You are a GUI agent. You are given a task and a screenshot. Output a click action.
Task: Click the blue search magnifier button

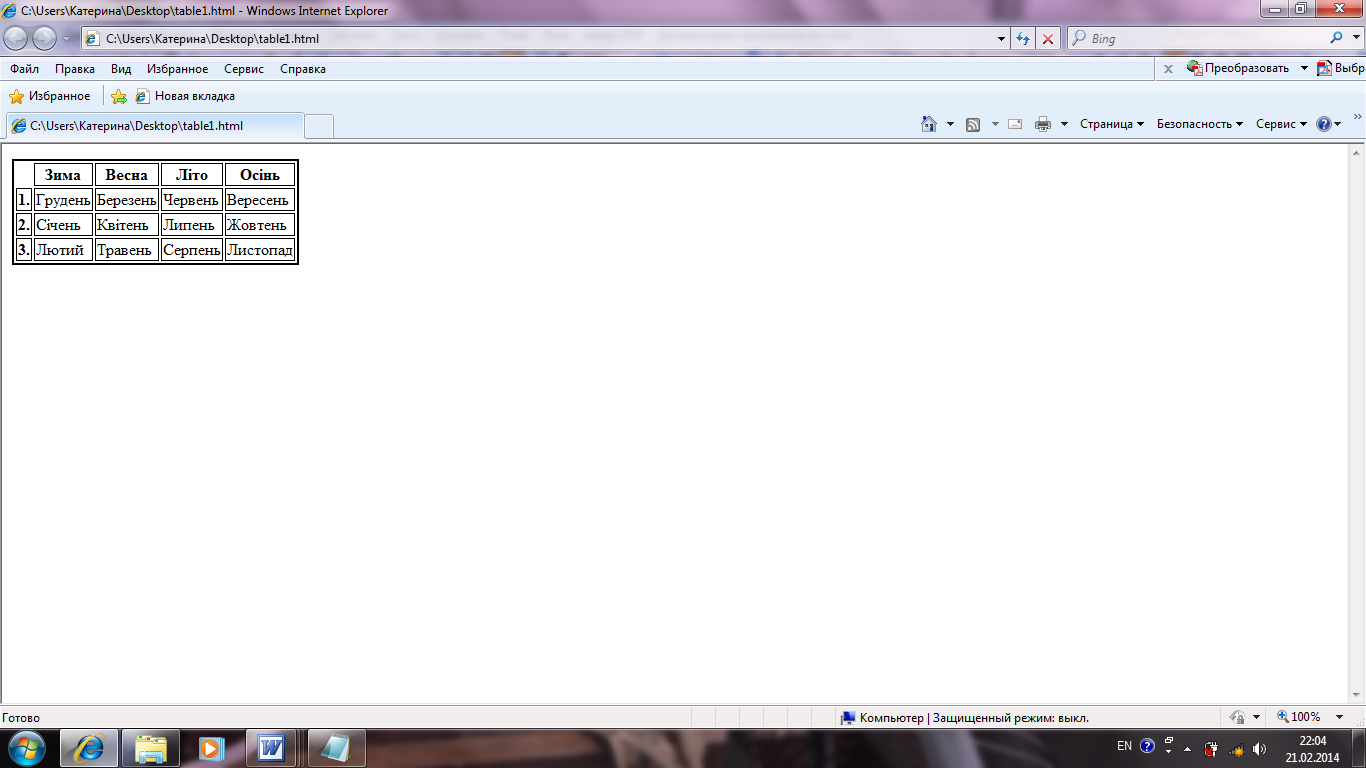(x=1337, y=38)
